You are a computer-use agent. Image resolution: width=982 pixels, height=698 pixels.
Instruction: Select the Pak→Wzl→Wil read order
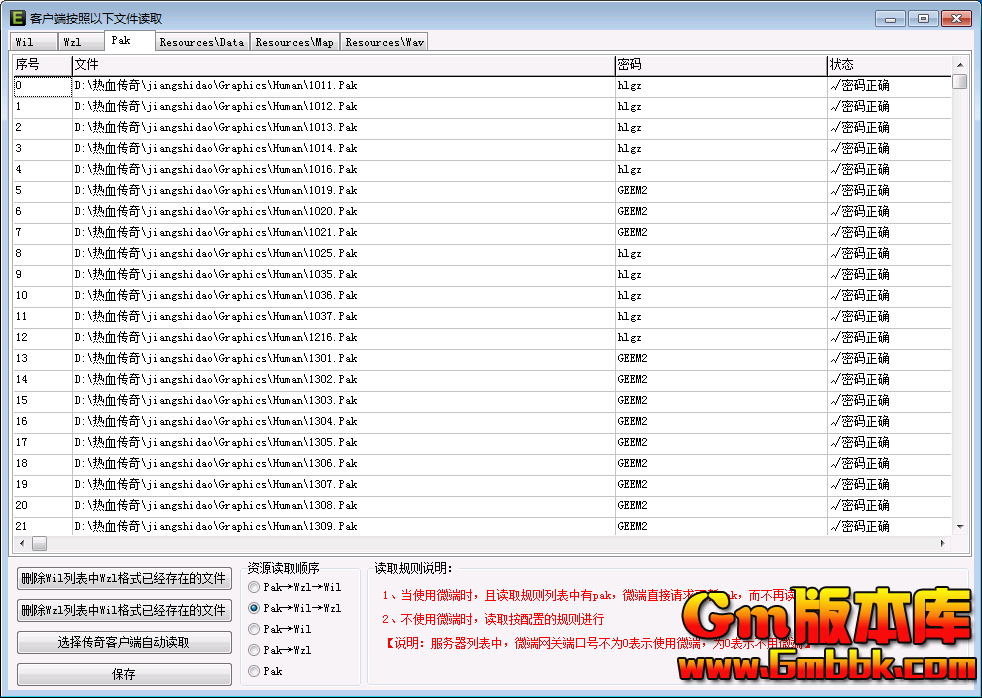[x=255, y=587]
